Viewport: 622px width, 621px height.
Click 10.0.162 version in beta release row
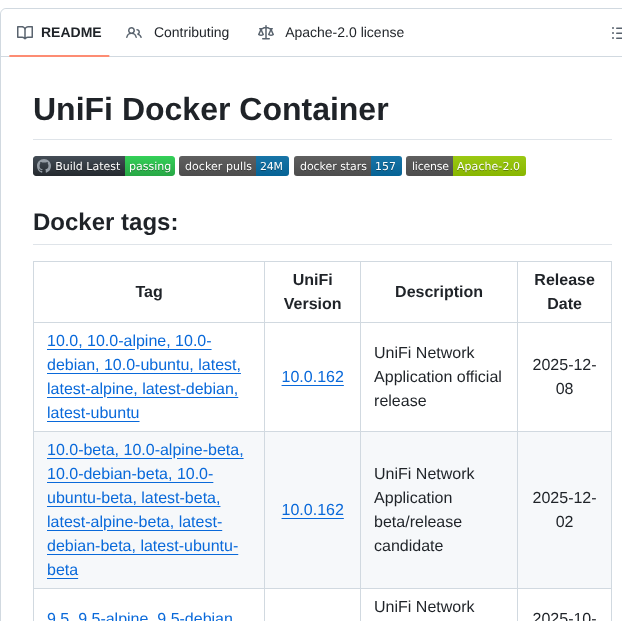[312, 510]
